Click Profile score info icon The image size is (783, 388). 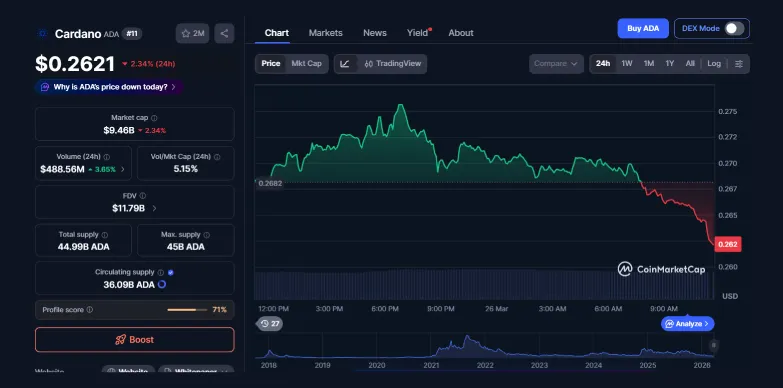(x=90, y=310)
